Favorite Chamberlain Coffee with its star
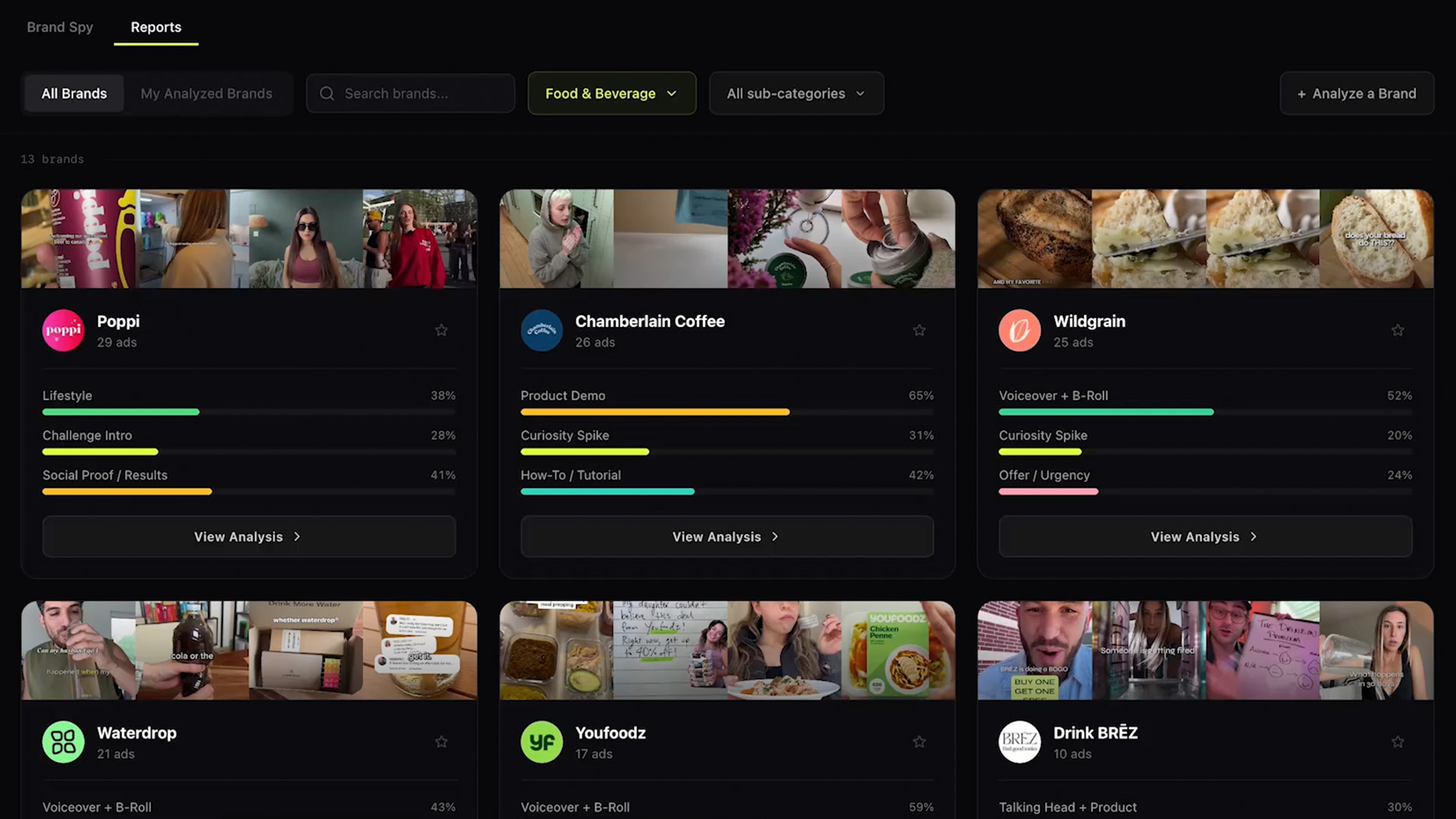The width and height of the screenshot is (1456, 819). [919, 330]
